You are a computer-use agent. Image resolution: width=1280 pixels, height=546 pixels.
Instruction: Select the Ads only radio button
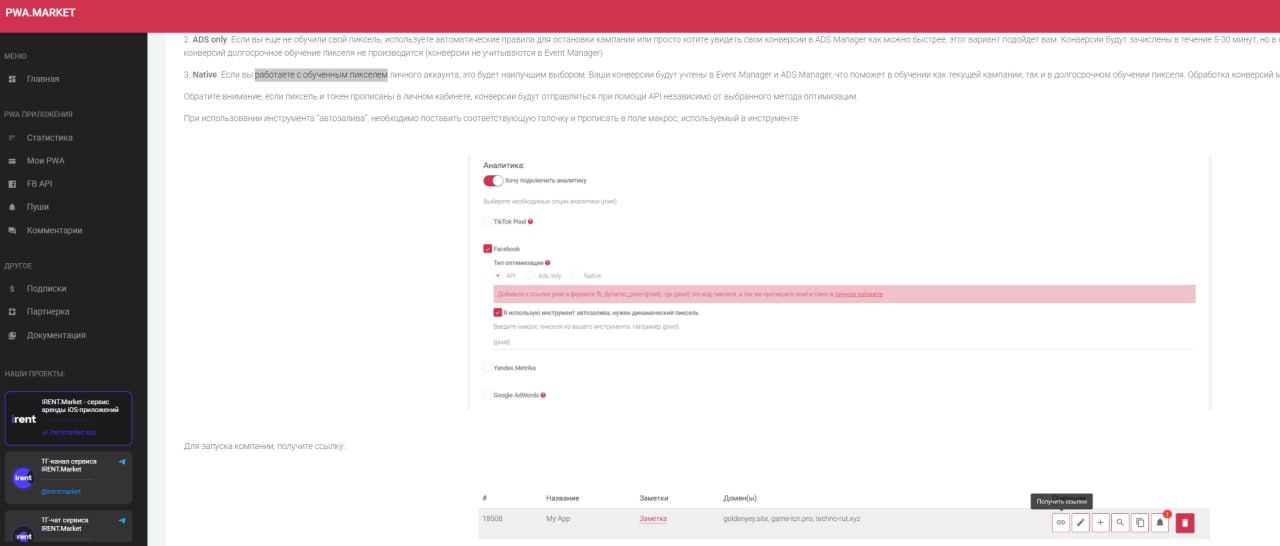531,275
